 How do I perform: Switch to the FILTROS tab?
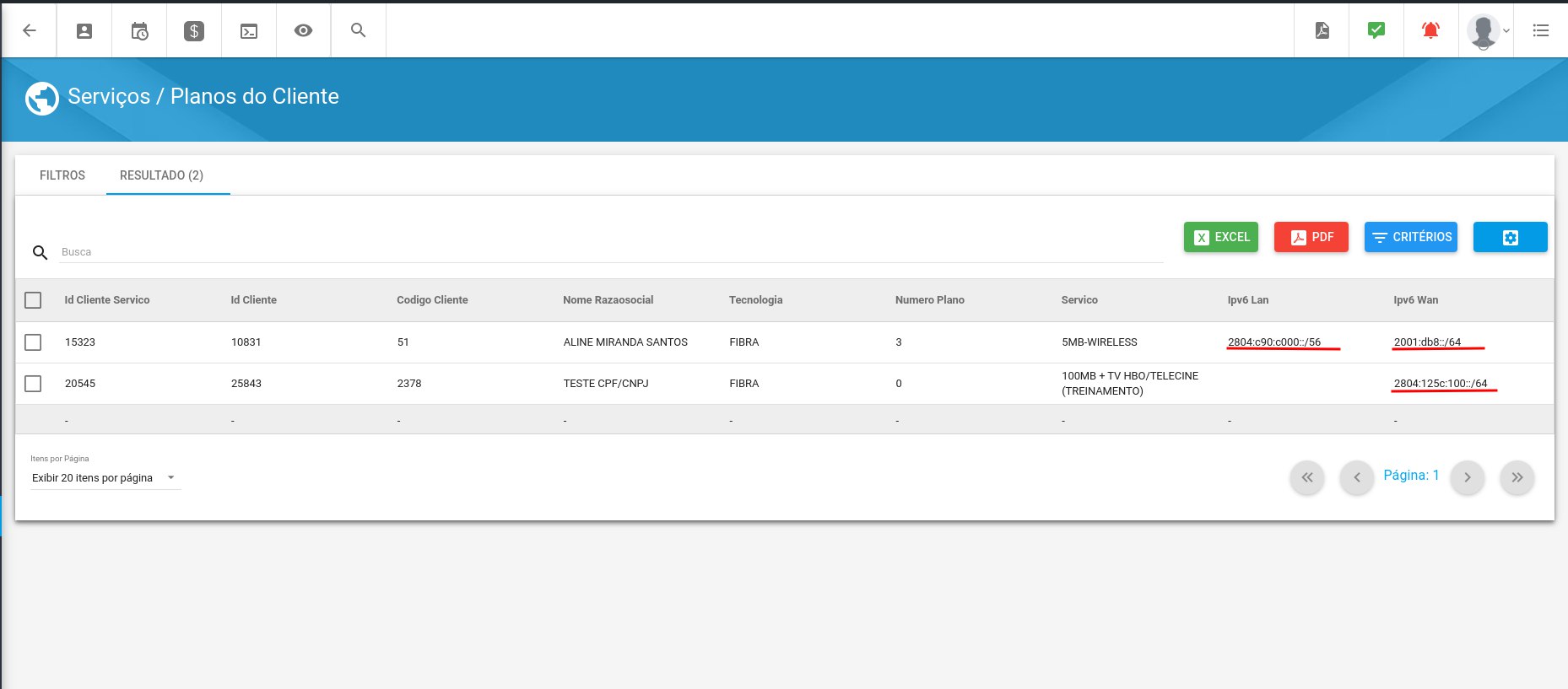tap(62, 175)
